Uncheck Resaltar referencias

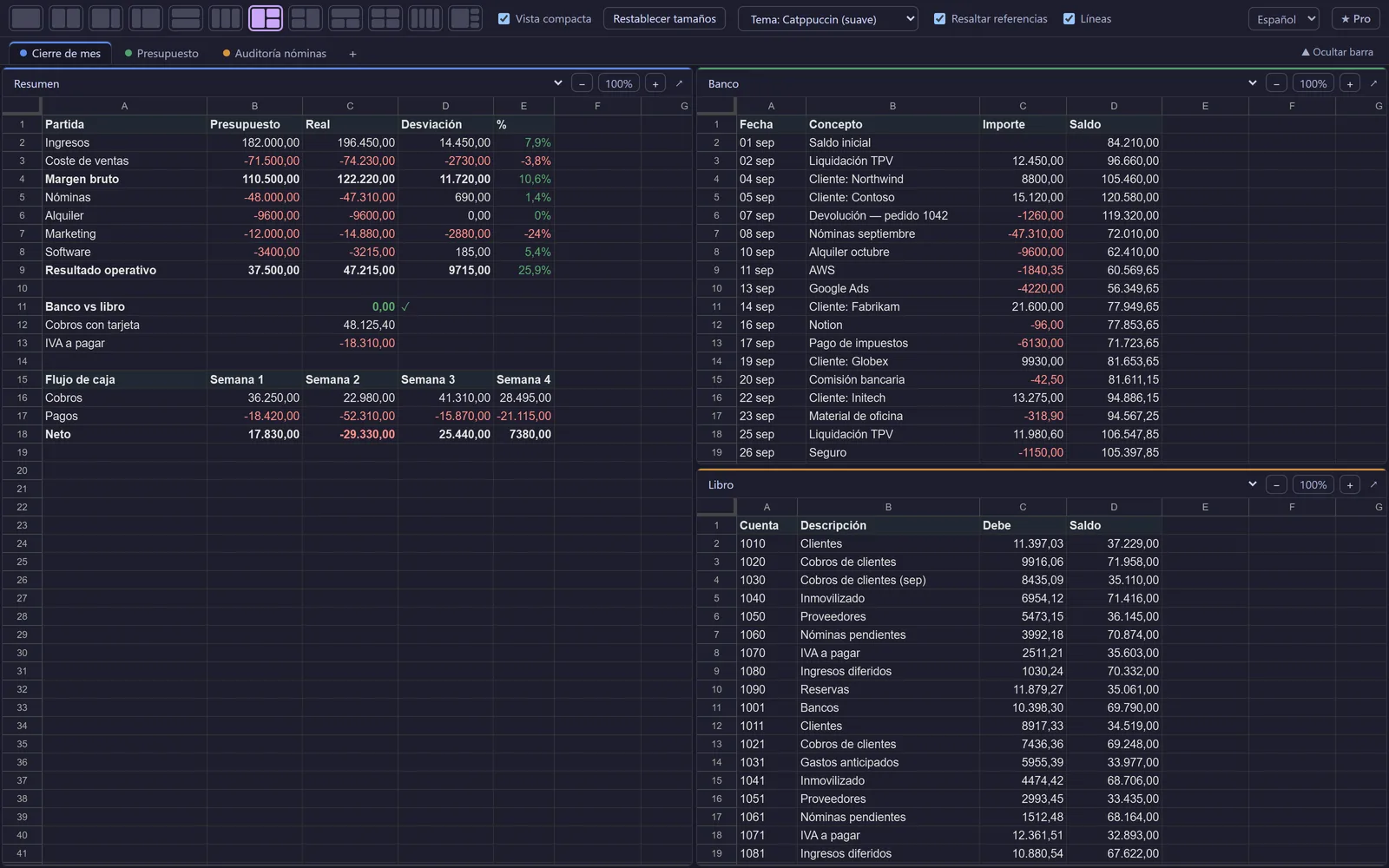click(939, 18)
